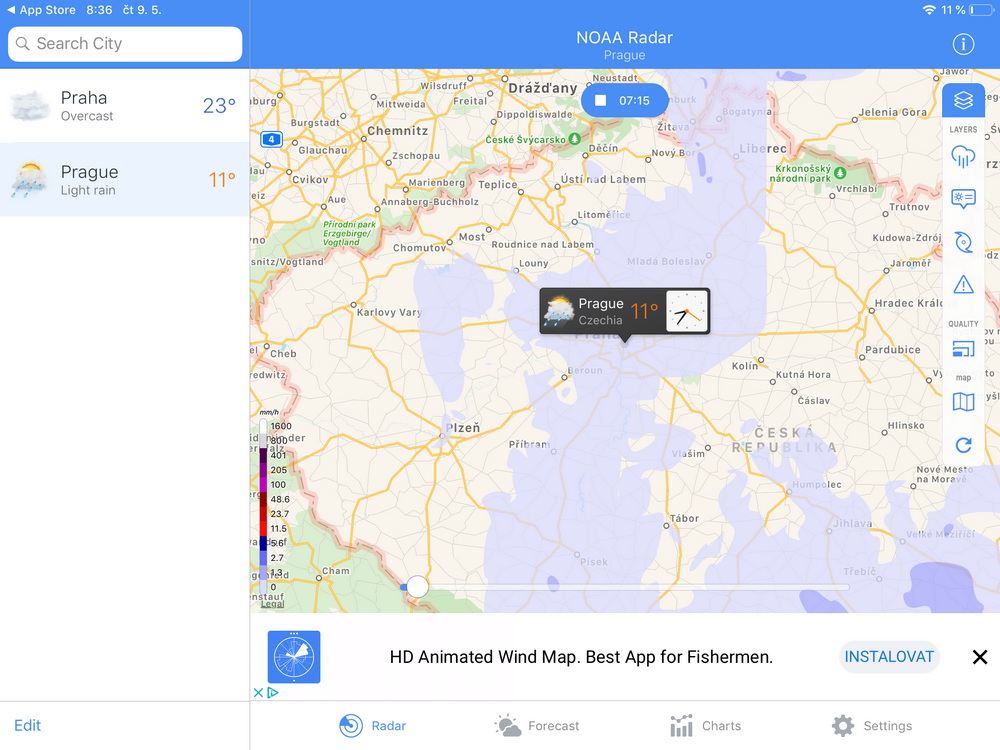
Task: Tap the precipitation color legend scale
Action: tap(263, 507)
